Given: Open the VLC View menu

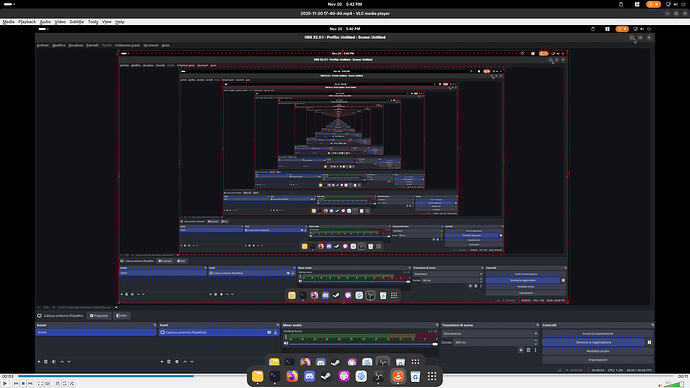Looking at the screenshot, I should (107, 22).
